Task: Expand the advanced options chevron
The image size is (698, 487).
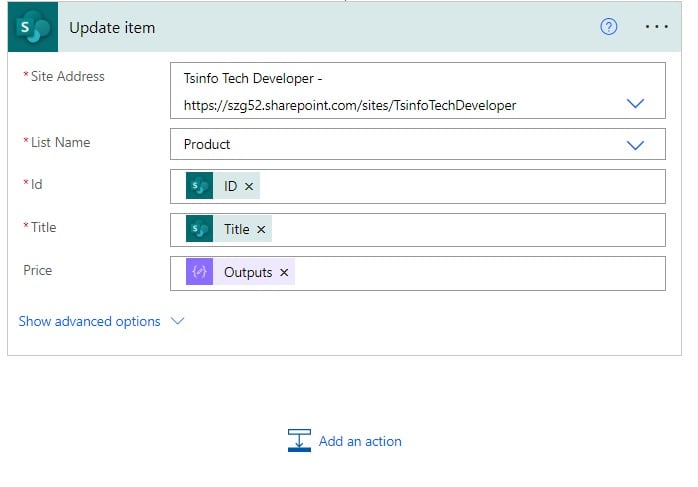Action: coord(178,321)
